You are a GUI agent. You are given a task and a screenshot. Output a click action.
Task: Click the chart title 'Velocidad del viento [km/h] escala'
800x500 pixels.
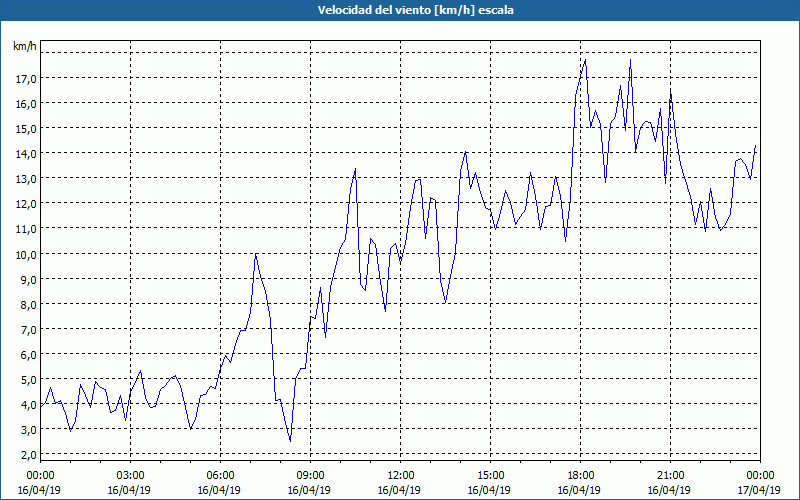point(415,10)
